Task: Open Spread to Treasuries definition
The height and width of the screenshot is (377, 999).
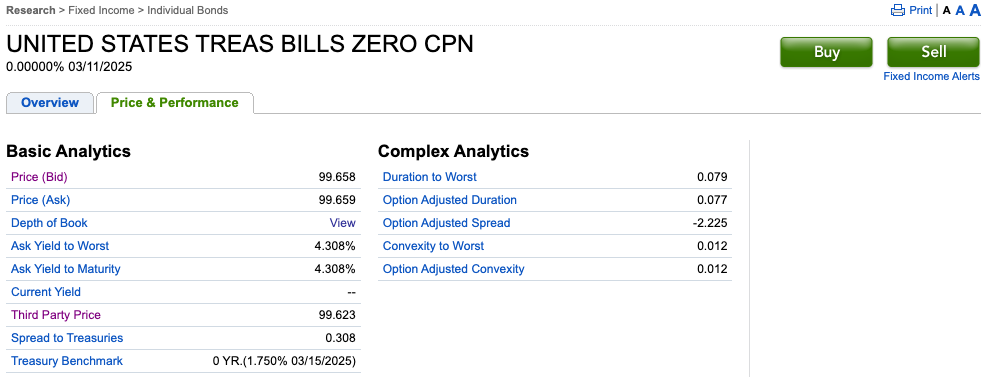Action: pos(67,338)
